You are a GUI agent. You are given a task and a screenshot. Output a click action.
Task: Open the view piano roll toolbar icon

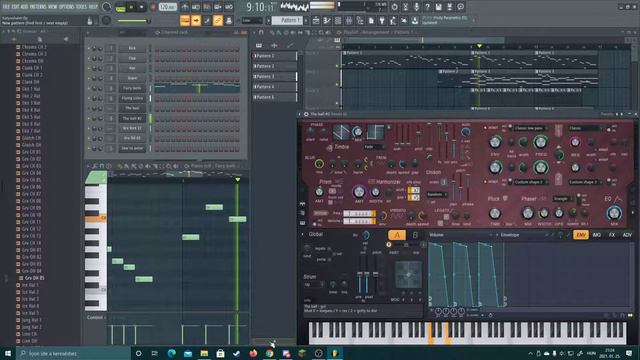327,20
